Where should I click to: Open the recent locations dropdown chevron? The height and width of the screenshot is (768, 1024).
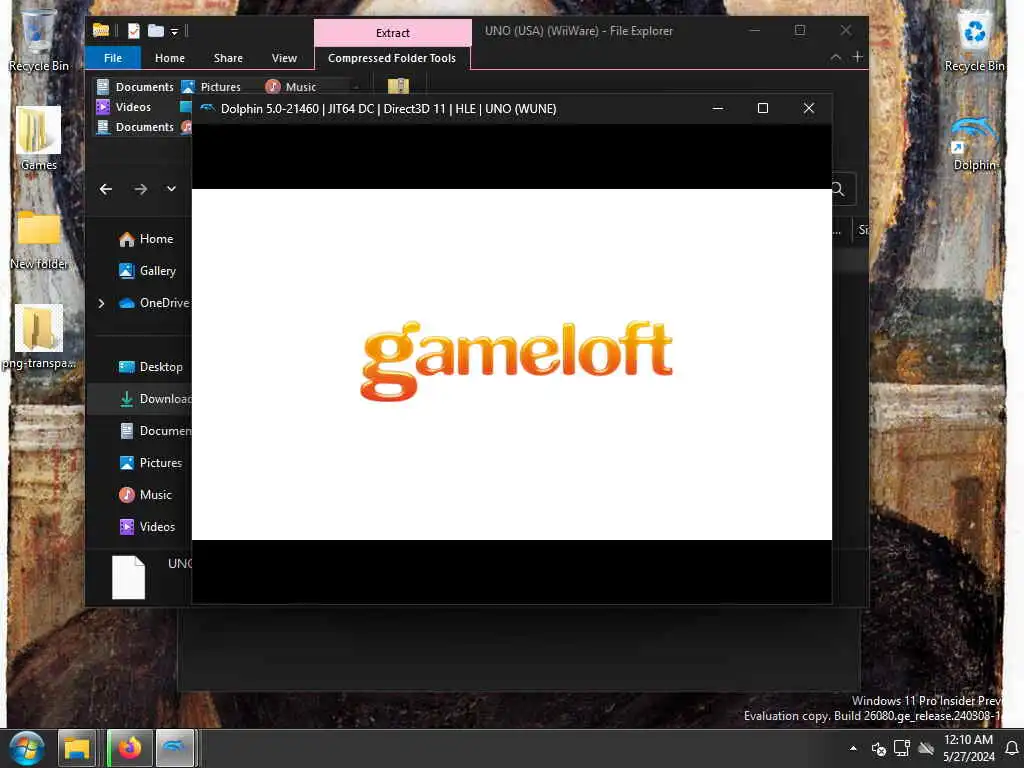click(171, 189)
